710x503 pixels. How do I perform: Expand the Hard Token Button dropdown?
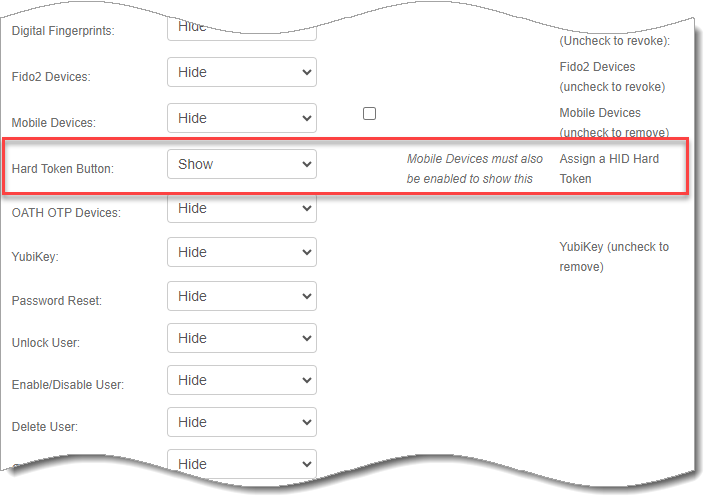241,164
